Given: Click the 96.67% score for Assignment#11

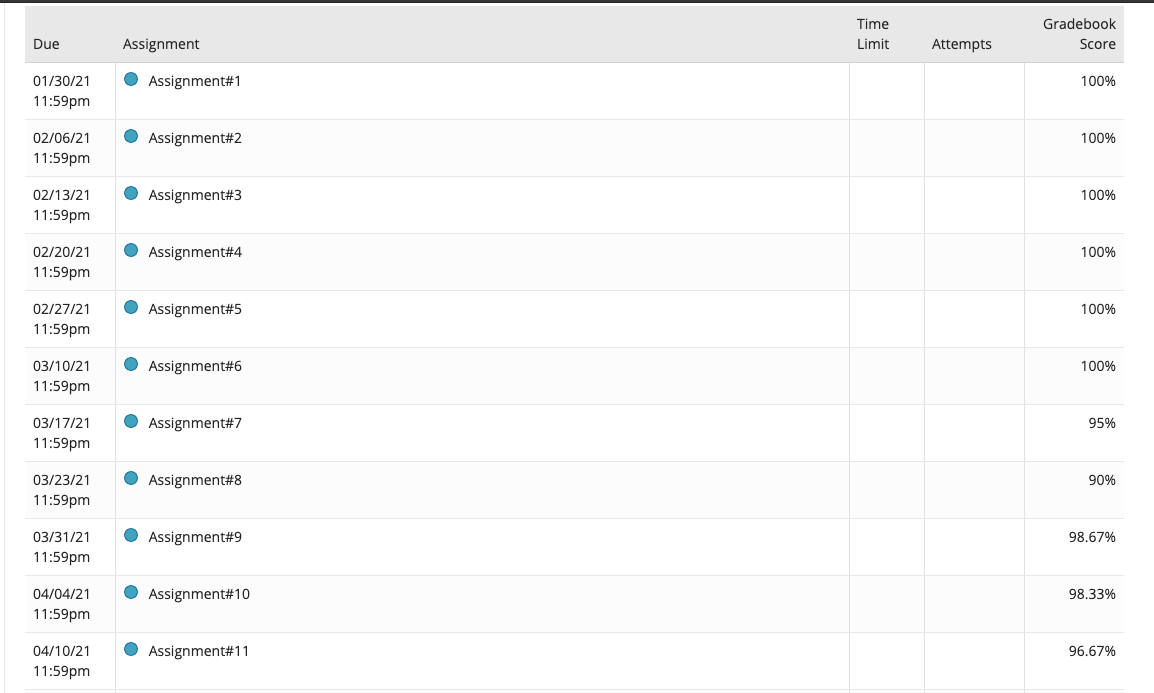Looking at the screenshot, I should (x=1092, y=651).
